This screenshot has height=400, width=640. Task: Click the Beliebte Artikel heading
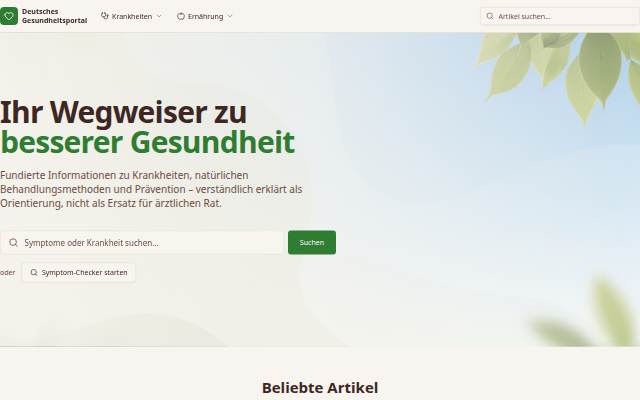[320, 388]
